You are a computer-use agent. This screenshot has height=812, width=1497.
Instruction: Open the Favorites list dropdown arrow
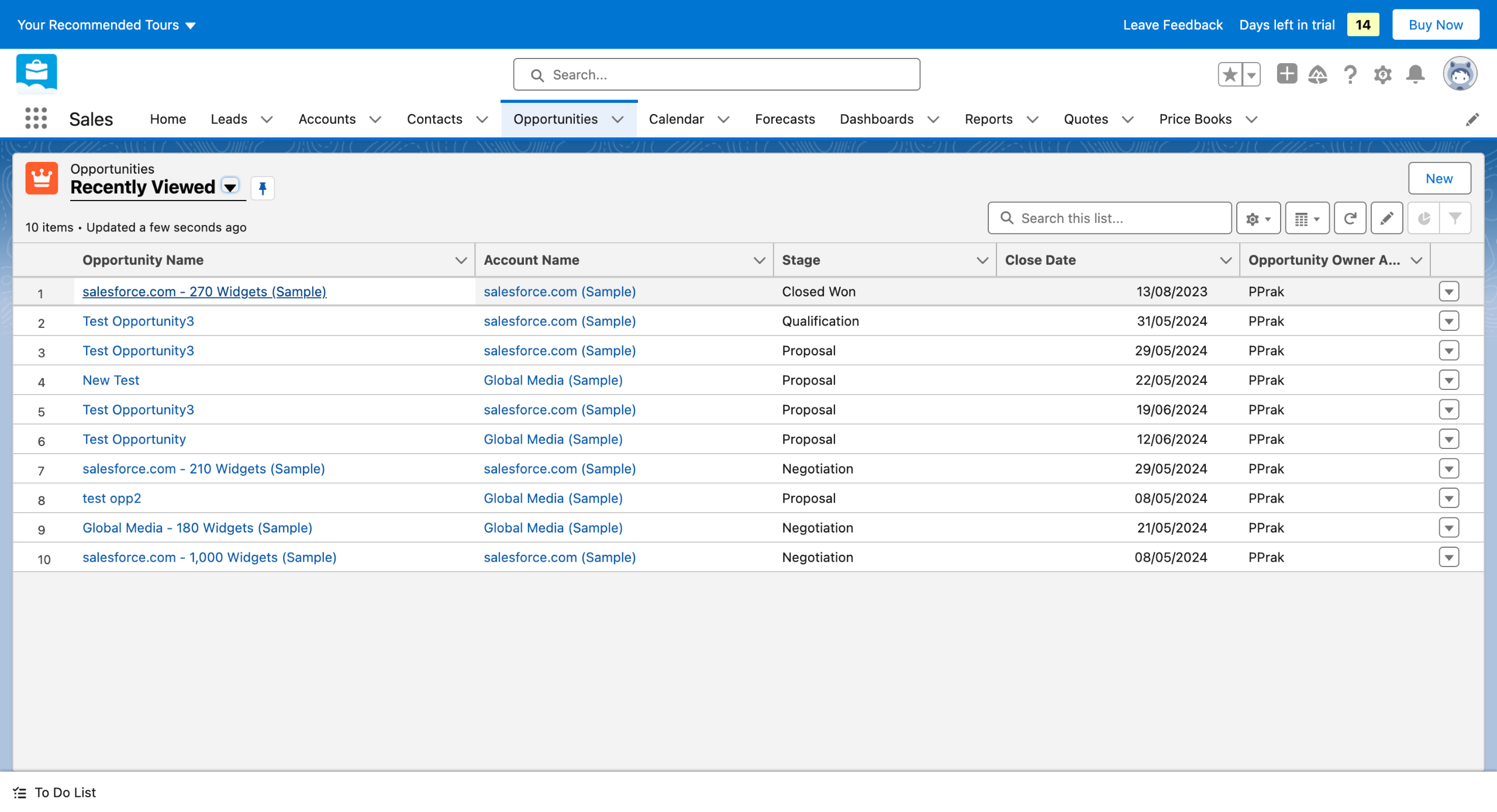pos(1251,74)
